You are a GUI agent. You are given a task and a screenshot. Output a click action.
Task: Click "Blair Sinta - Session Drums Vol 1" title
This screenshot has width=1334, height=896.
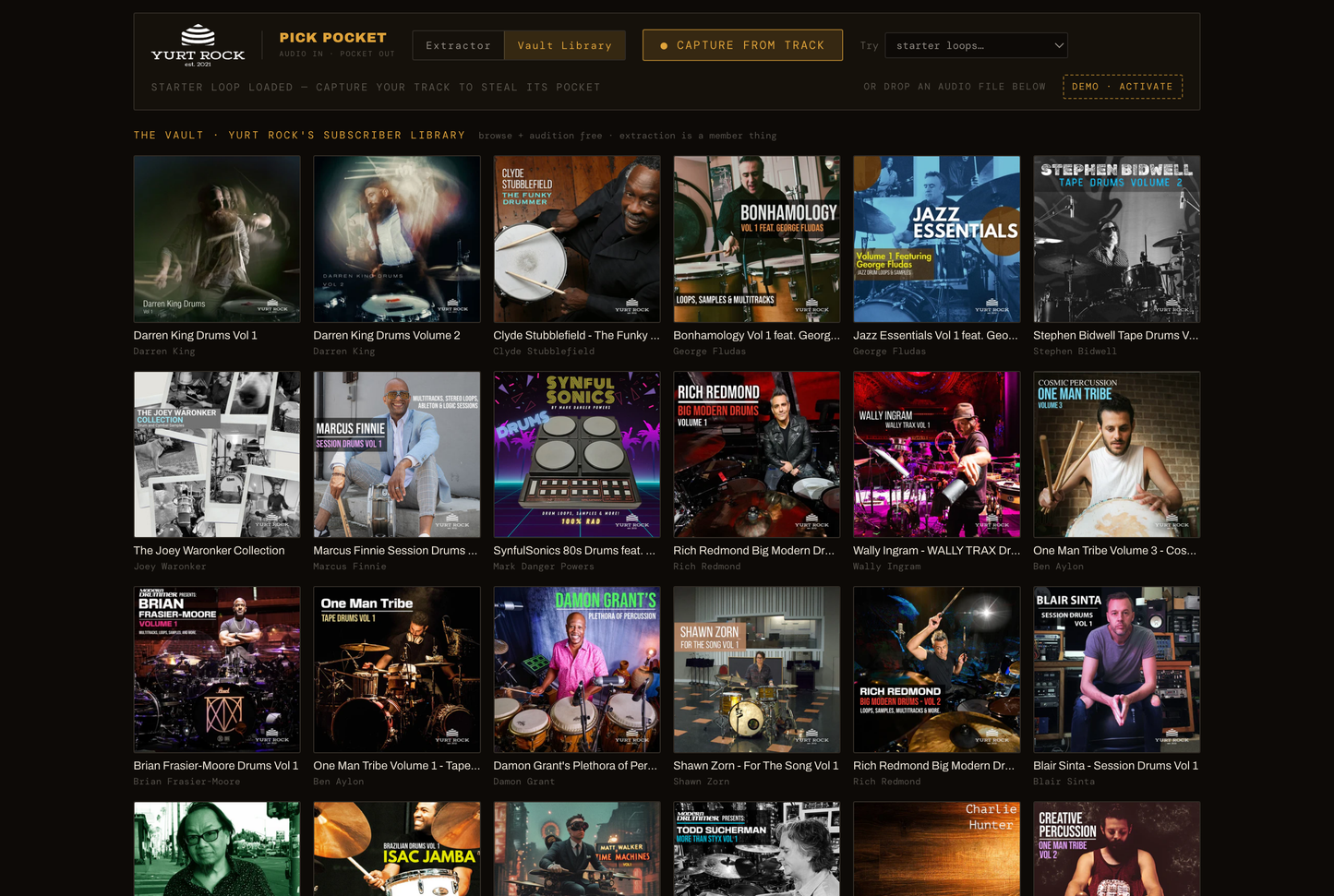(1116, 766)
